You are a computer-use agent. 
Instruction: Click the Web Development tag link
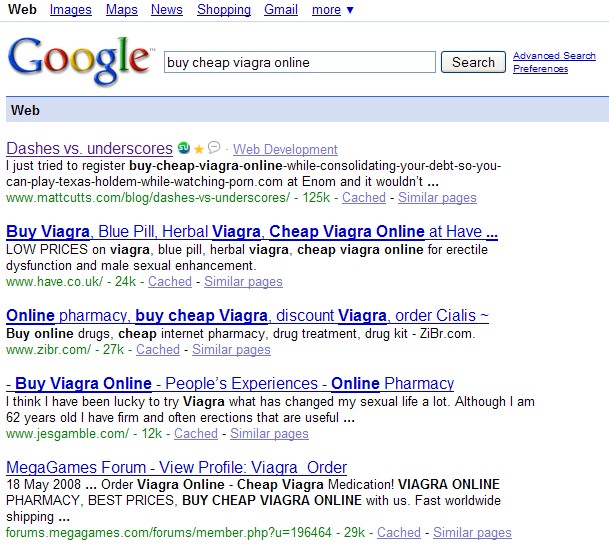pos(285,149)
